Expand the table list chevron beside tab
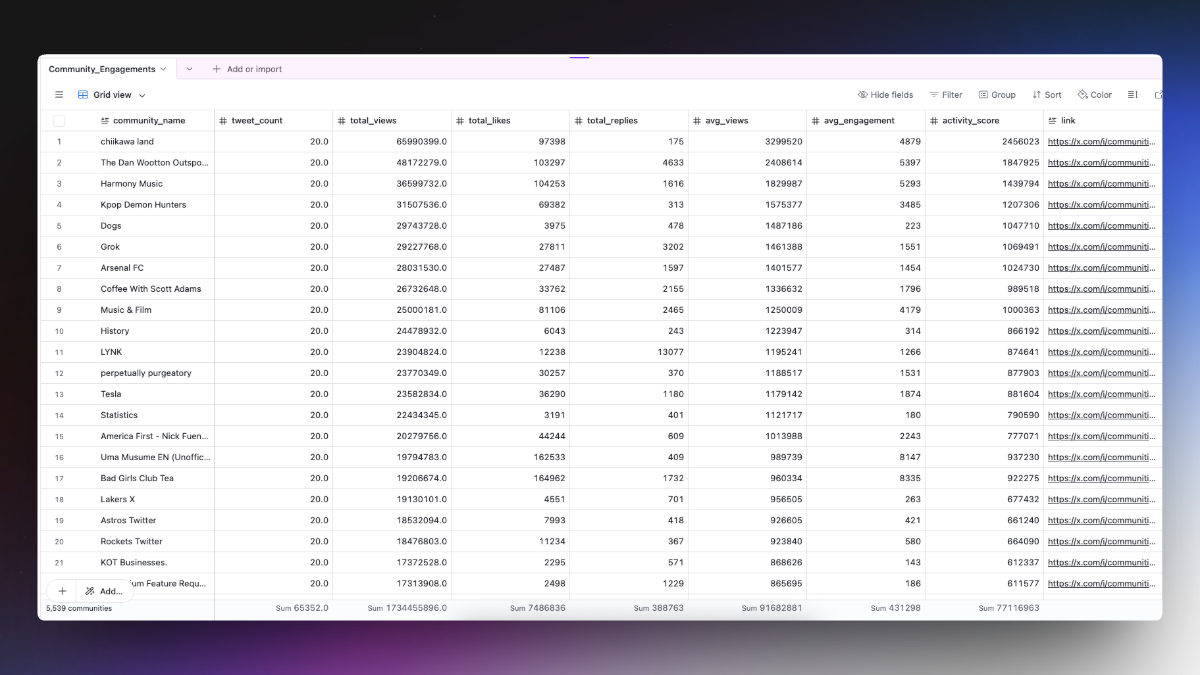 pos(189,69)
